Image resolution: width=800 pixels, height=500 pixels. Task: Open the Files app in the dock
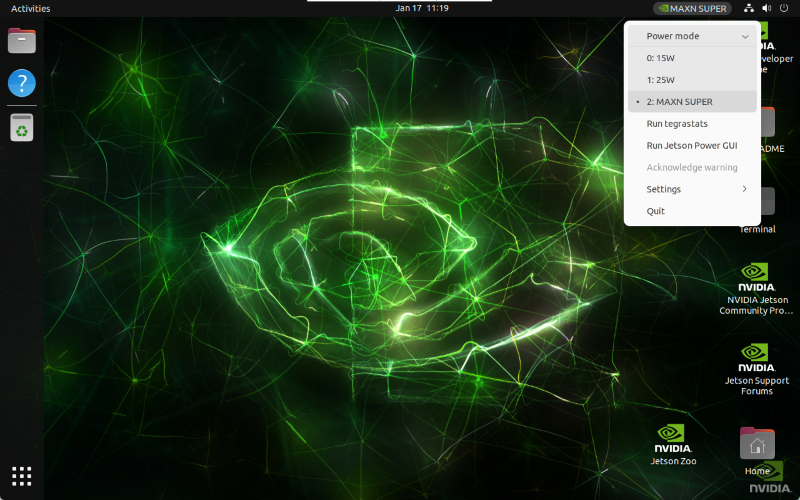pos(22,41)
